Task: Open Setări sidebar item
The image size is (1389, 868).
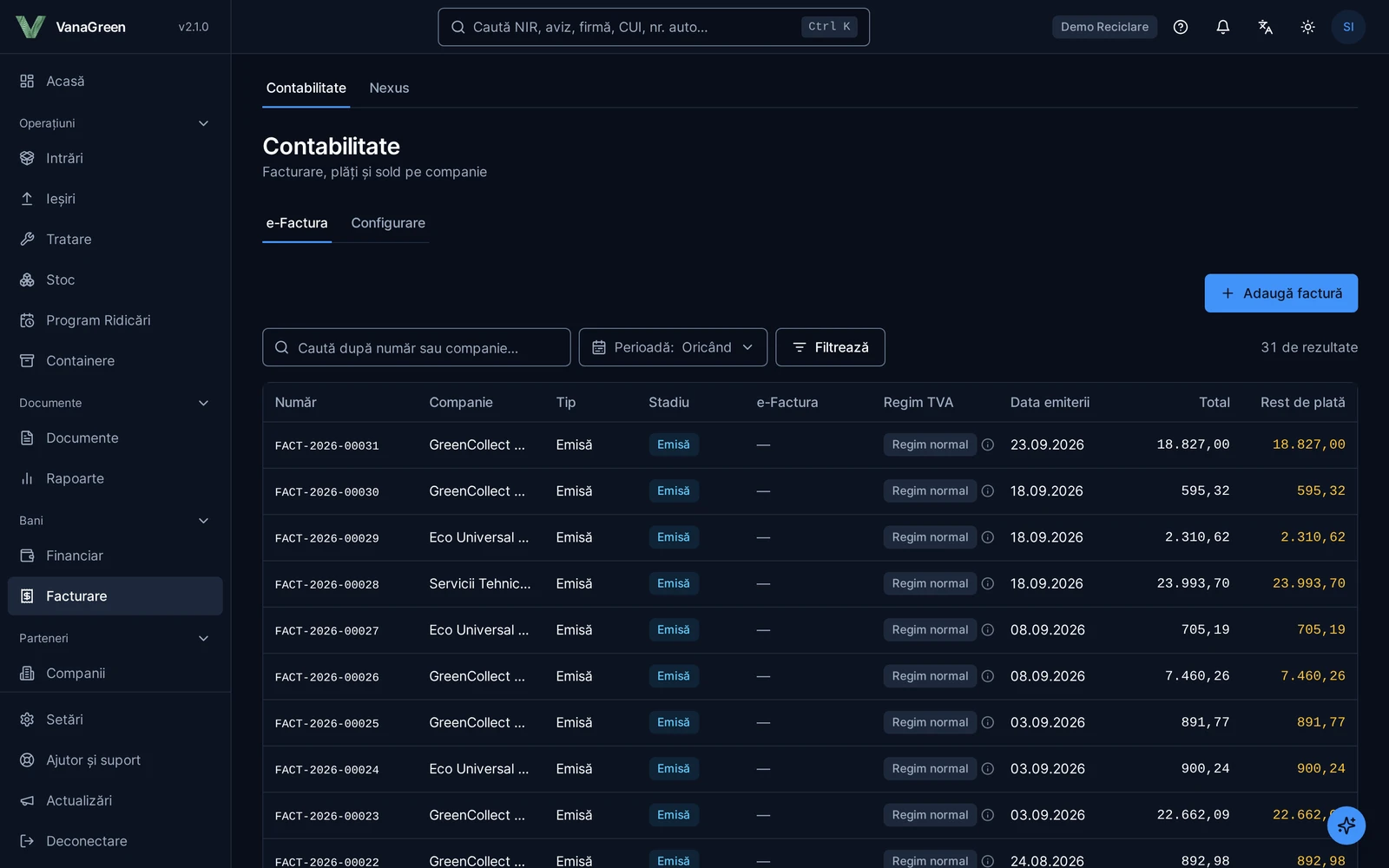Action: click(115, 720)
